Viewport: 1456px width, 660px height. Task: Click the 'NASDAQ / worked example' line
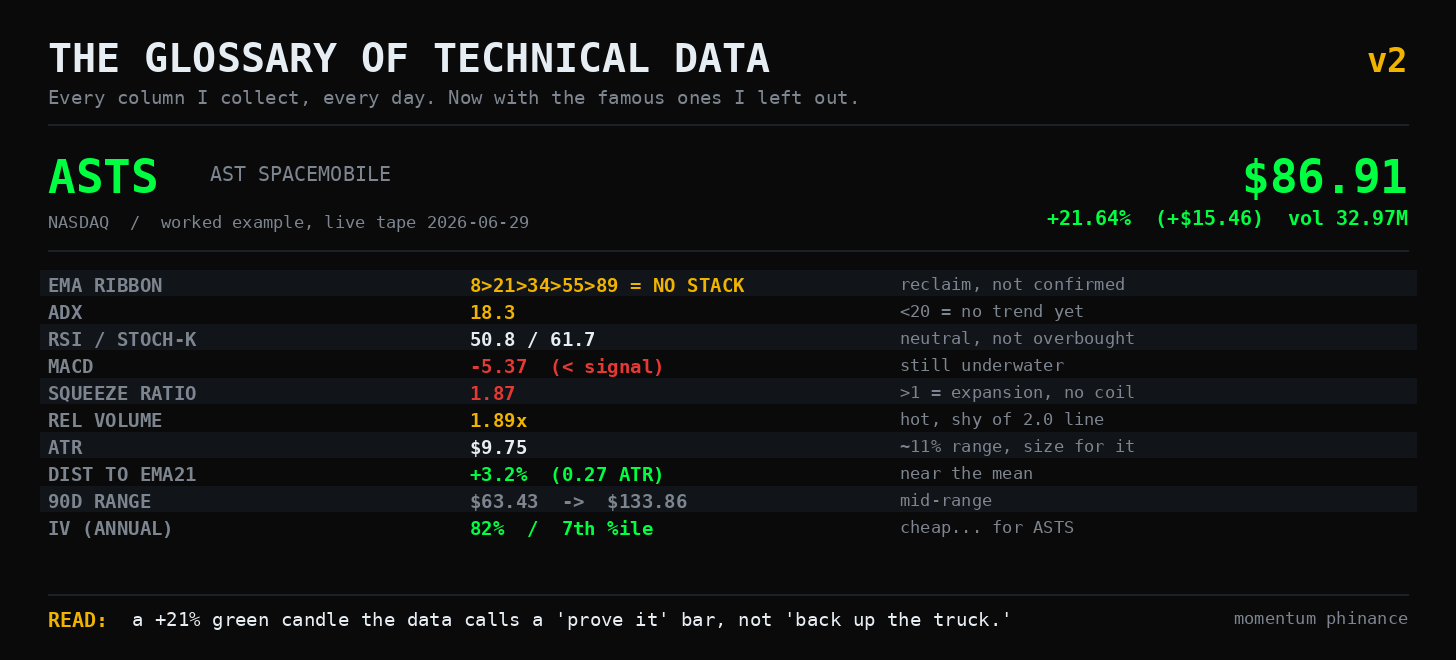(288, 222)
